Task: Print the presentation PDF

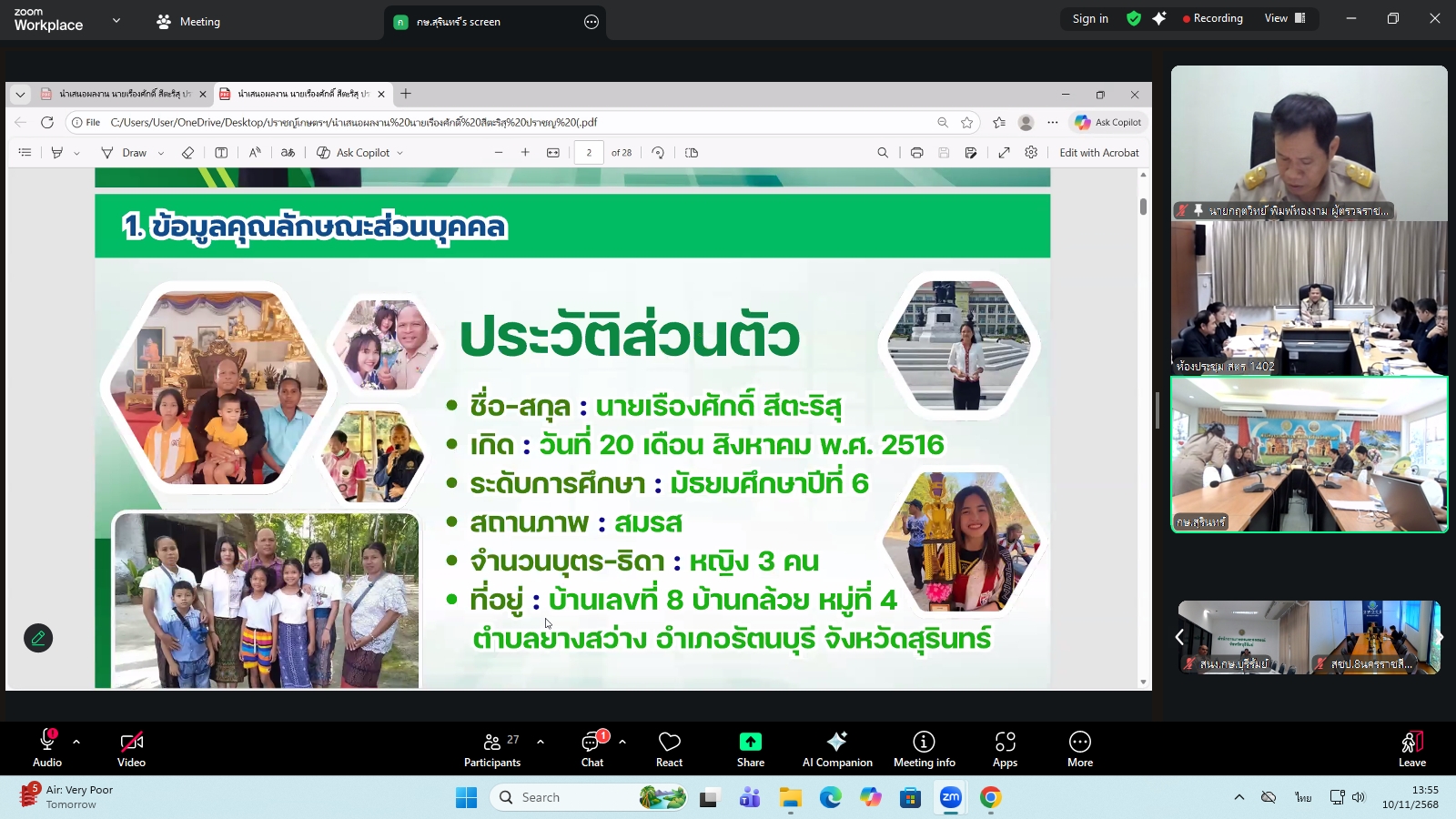Action: (916, 152)
